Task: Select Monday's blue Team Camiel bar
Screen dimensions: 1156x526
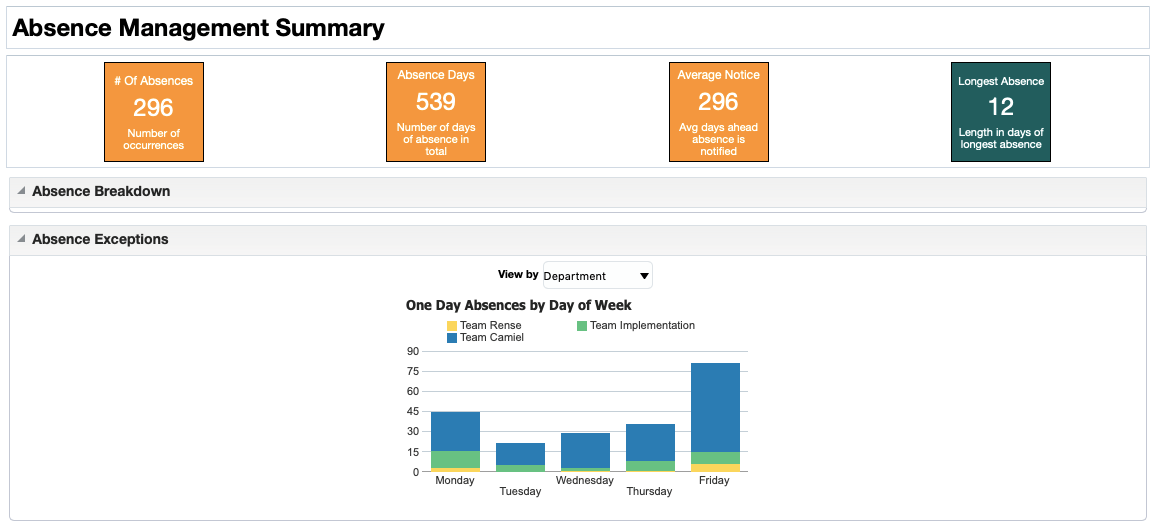Action: tap(455, 432)
